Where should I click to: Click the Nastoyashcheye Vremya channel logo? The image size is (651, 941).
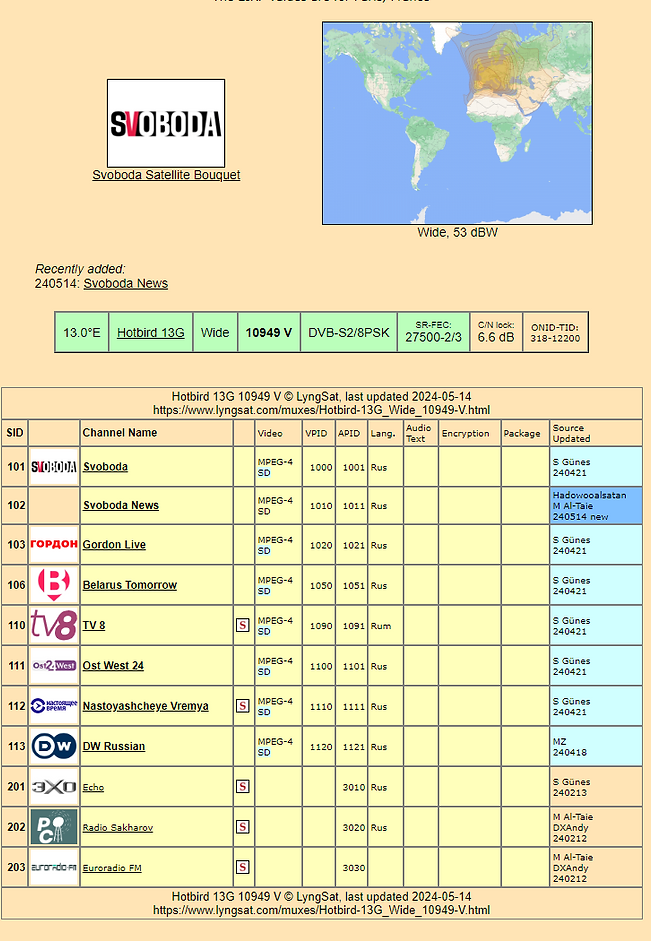[x=54, y=706]
